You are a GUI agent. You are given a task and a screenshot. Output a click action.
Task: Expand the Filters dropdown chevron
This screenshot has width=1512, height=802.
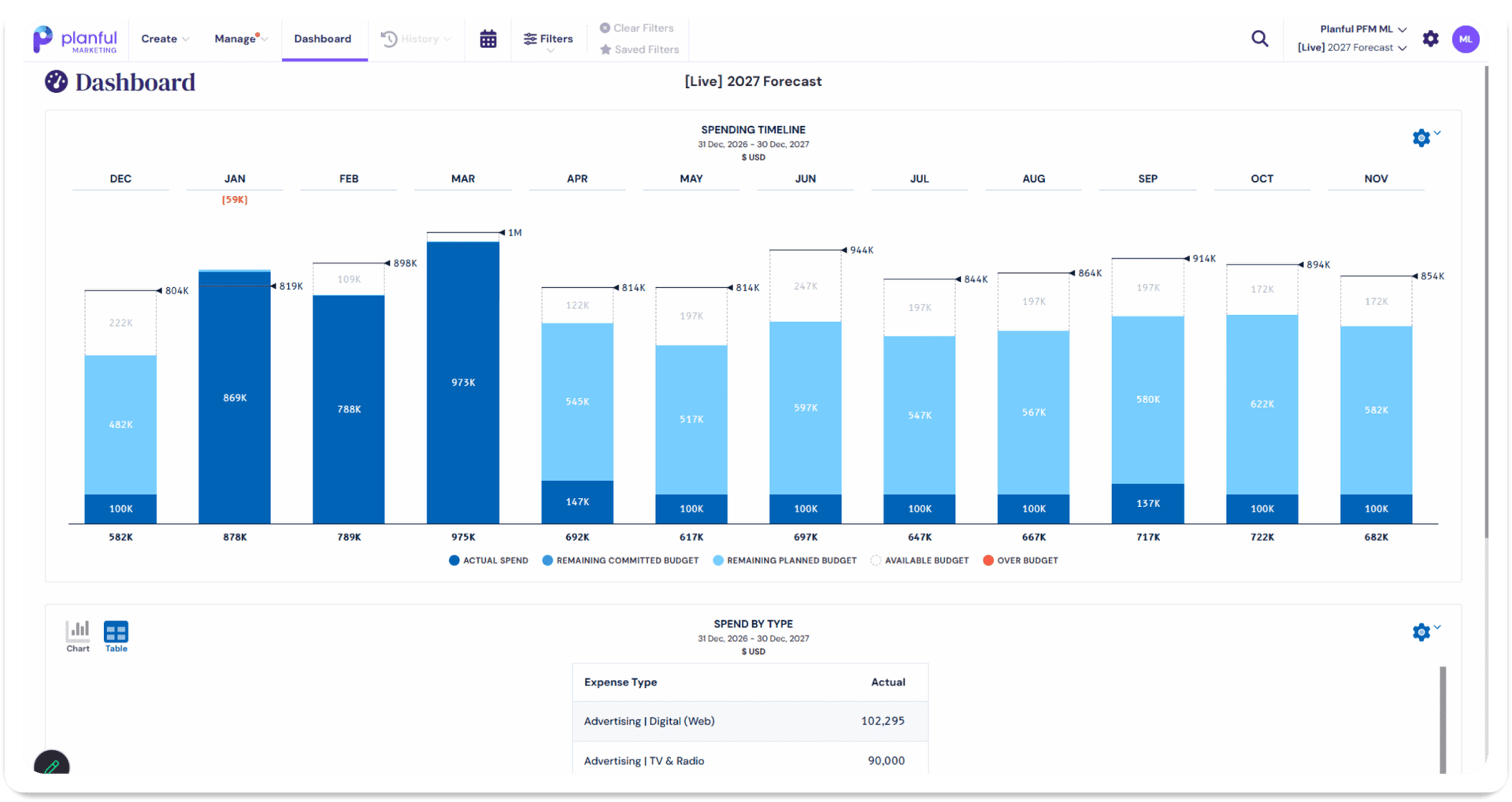550,51
